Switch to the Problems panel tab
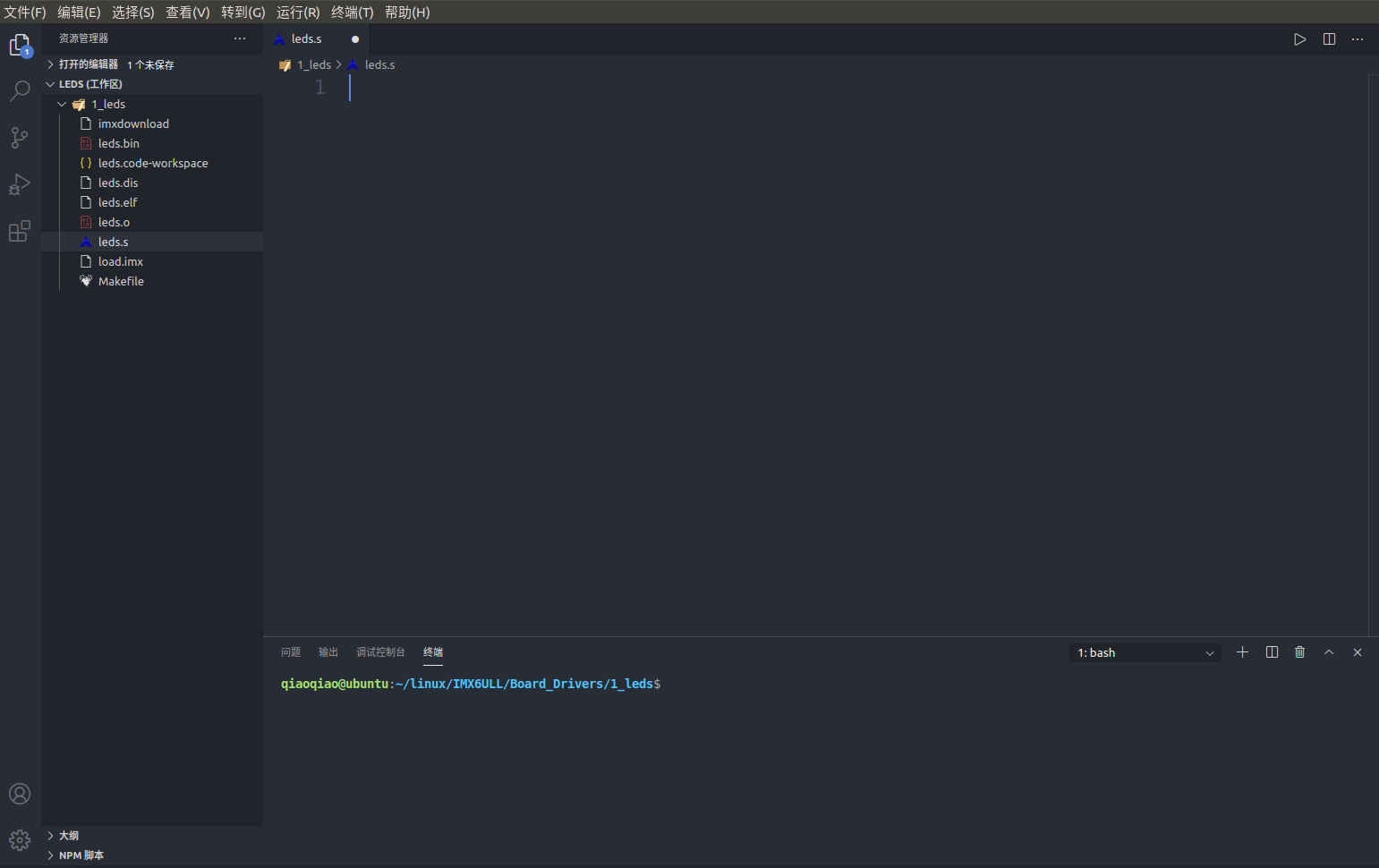Viewport: 1379px width, 868px height. [291, 652]
